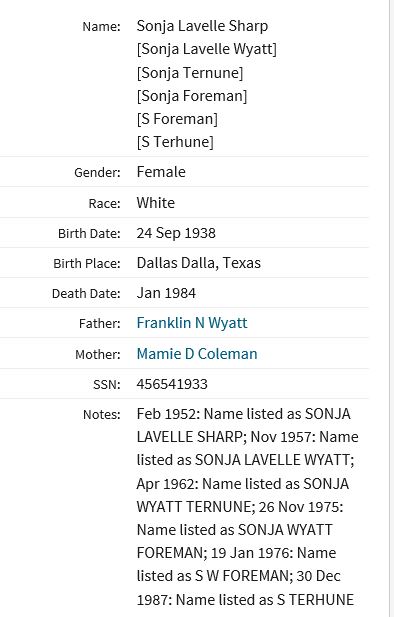
Task: Select the alternate name Sonja Ternune
Action: 190,73
